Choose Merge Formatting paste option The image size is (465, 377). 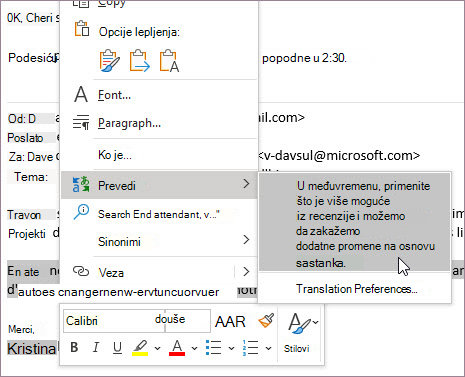pyautogui.click(x=139, y=61)
